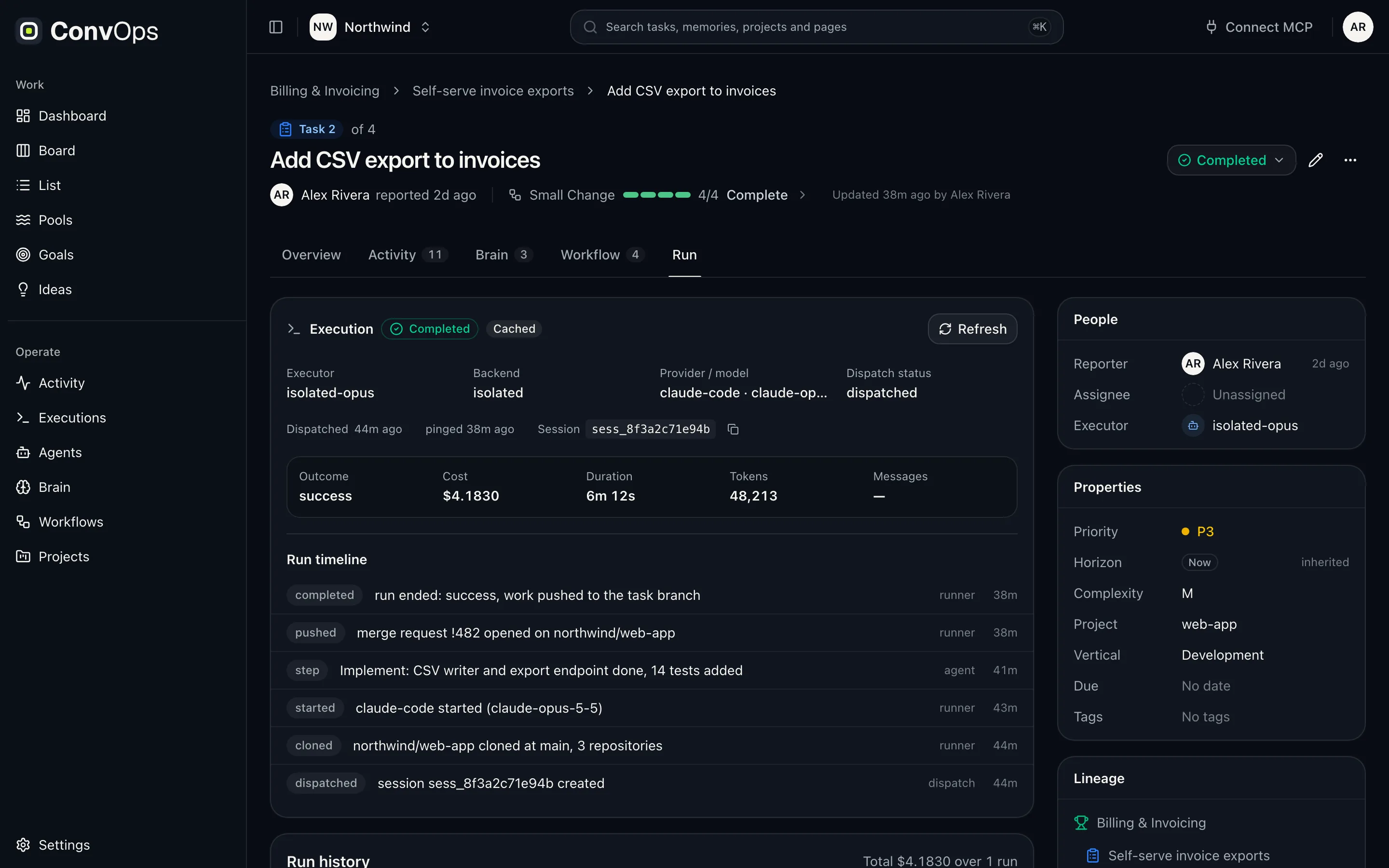1389x868 pixels.
Task: Add tags via the No tags field
Action: click(x=1205, y=717)
